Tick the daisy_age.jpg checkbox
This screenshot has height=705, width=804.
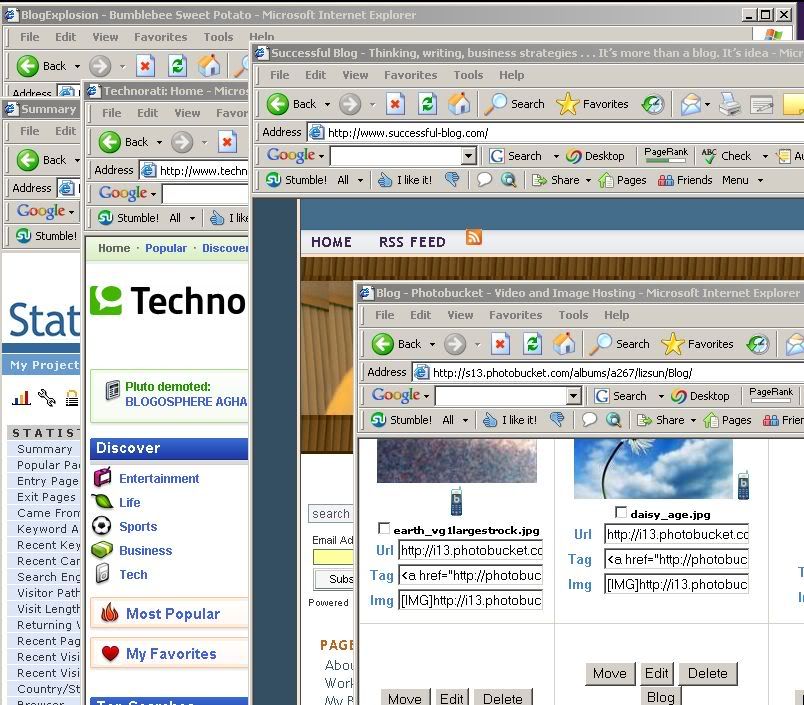[620, 512]
